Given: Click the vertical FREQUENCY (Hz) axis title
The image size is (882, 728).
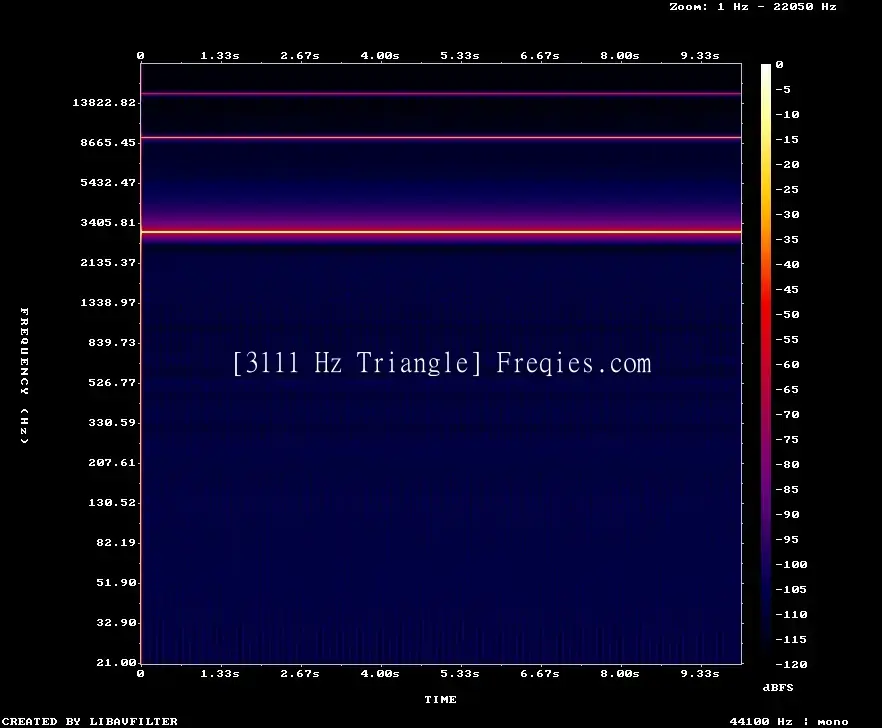Looking at the screenshot, I should [x=24, y=375].
